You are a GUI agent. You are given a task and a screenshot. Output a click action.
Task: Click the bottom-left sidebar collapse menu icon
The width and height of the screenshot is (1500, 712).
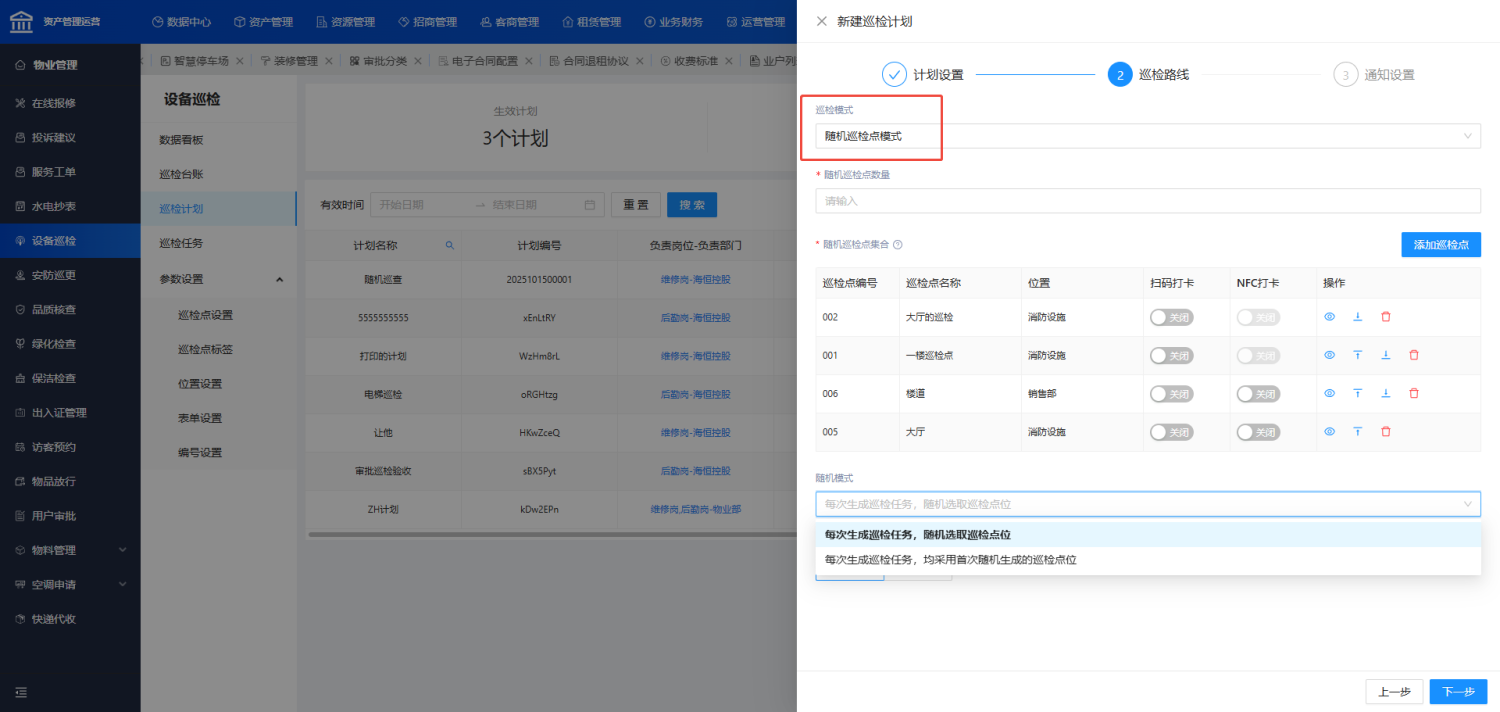[x=21, y=692]
